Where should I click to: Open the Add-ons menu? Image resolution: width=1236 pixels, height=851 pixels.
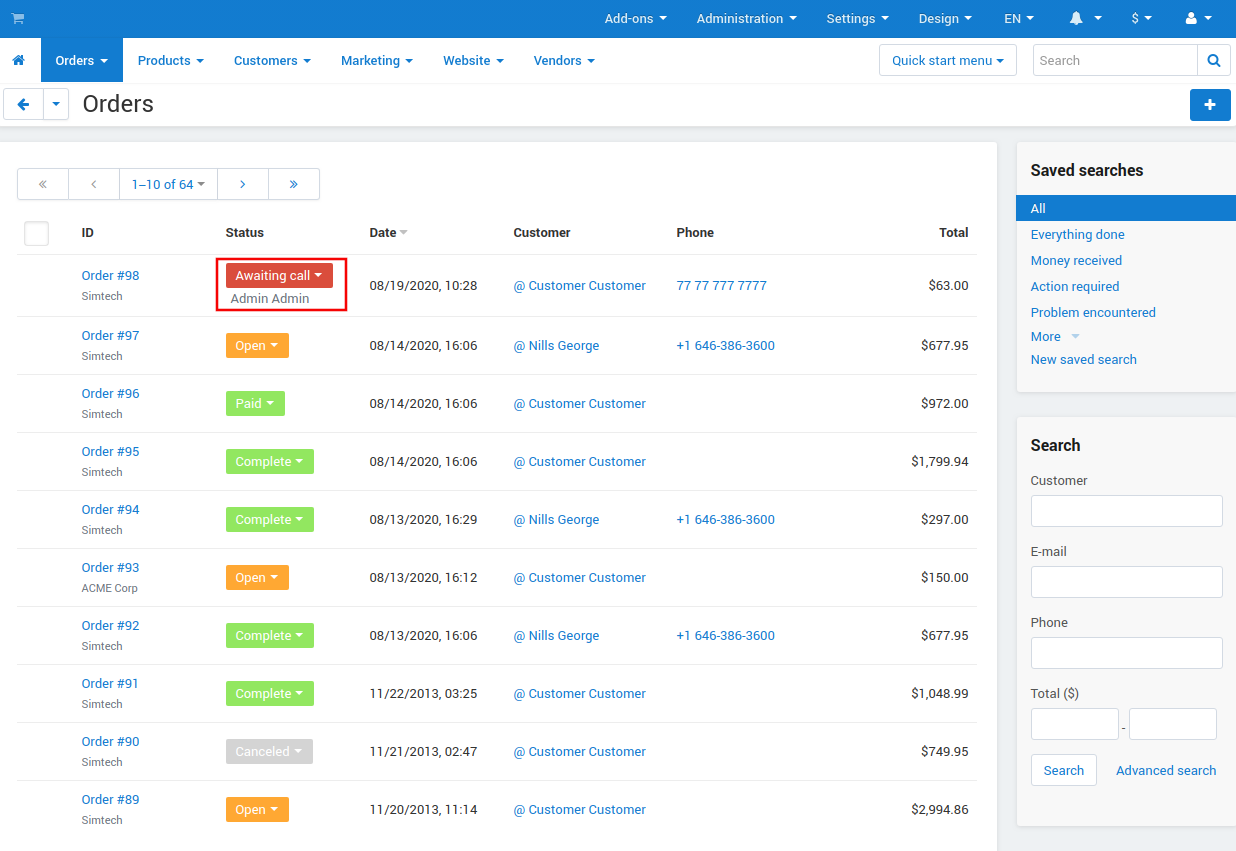(x=636, y=18)
